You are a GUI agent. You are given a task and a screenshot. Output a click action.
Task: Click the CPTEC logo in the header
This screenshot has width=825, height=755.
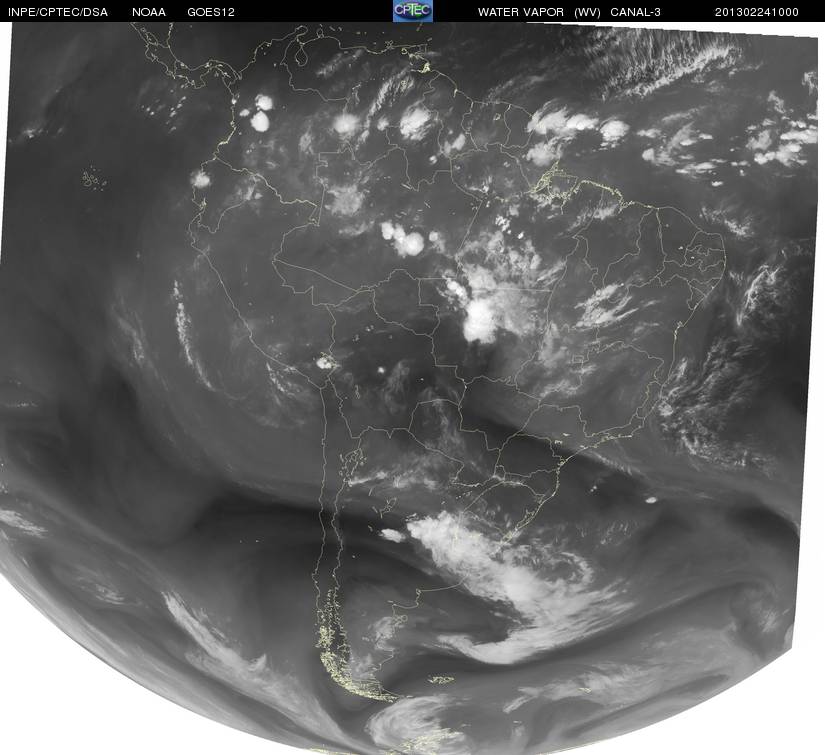click(413, 11)
